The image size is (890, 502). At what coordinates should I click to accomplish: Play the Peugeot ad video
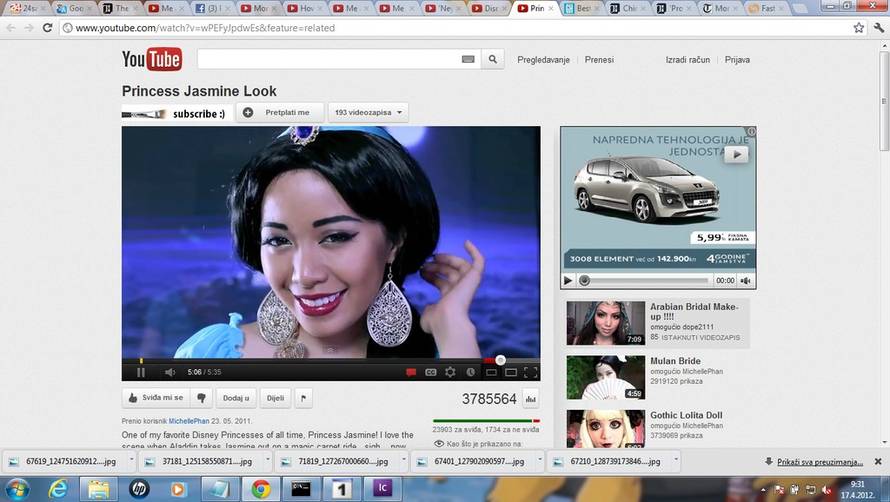pyautogui.click(x=568, y=281)
